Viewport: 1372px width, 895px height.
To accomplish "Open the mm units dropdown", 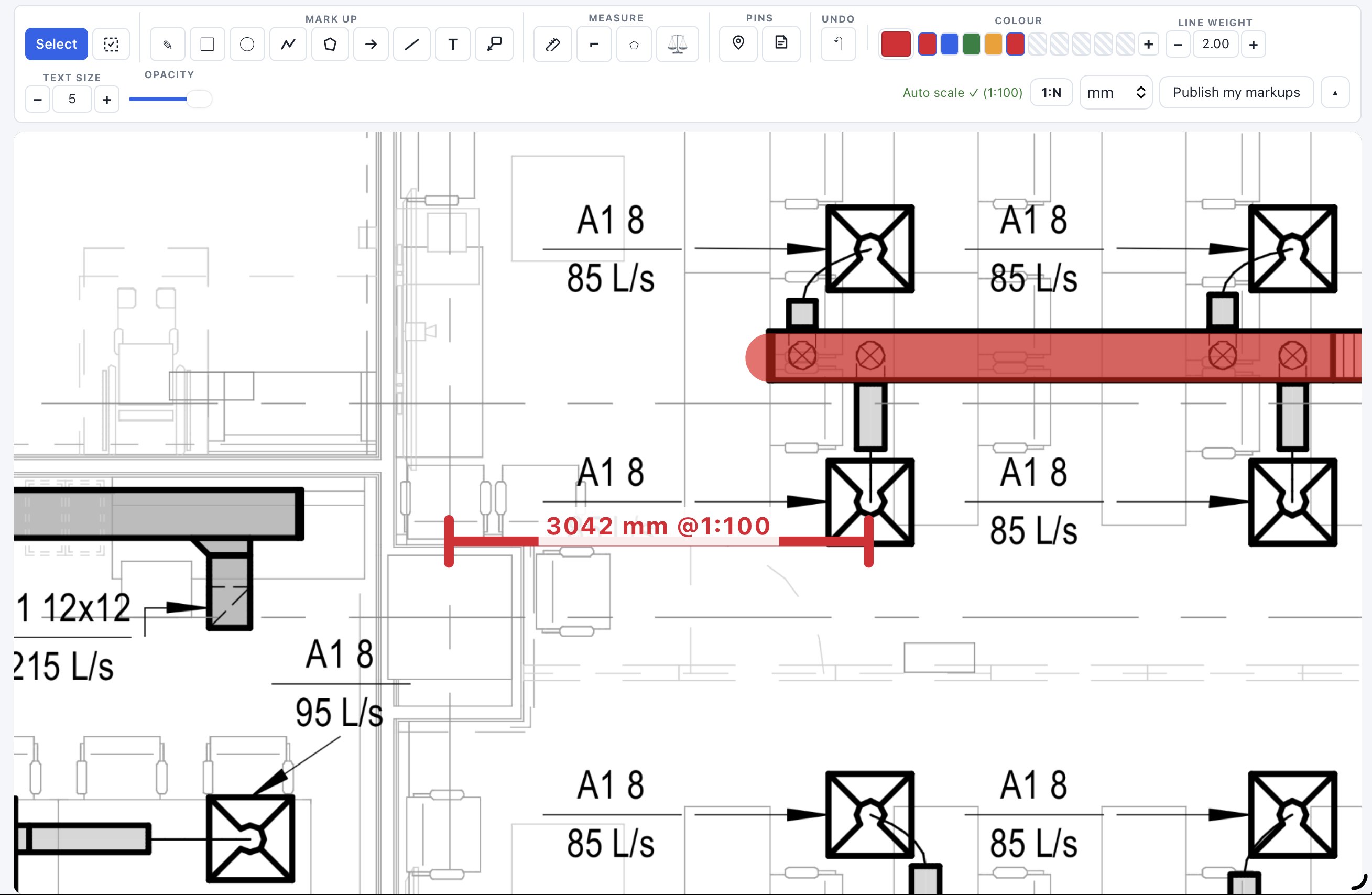I will [x=1116, y=92].
